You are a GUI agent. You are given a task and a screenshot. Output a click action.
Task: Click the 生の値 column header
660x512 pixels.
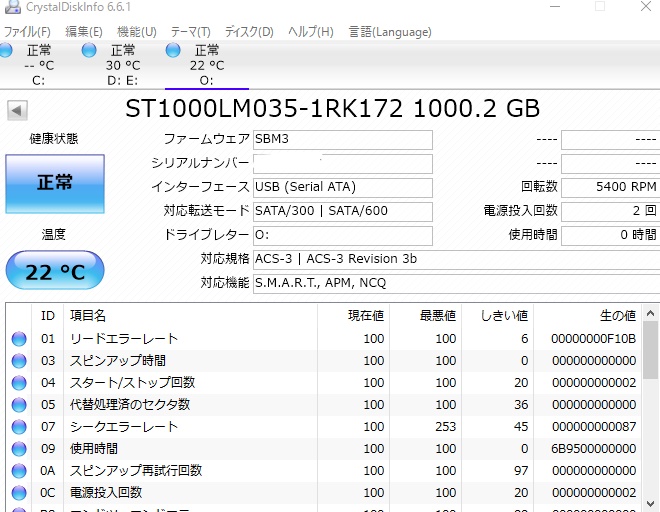pos(588,315)
